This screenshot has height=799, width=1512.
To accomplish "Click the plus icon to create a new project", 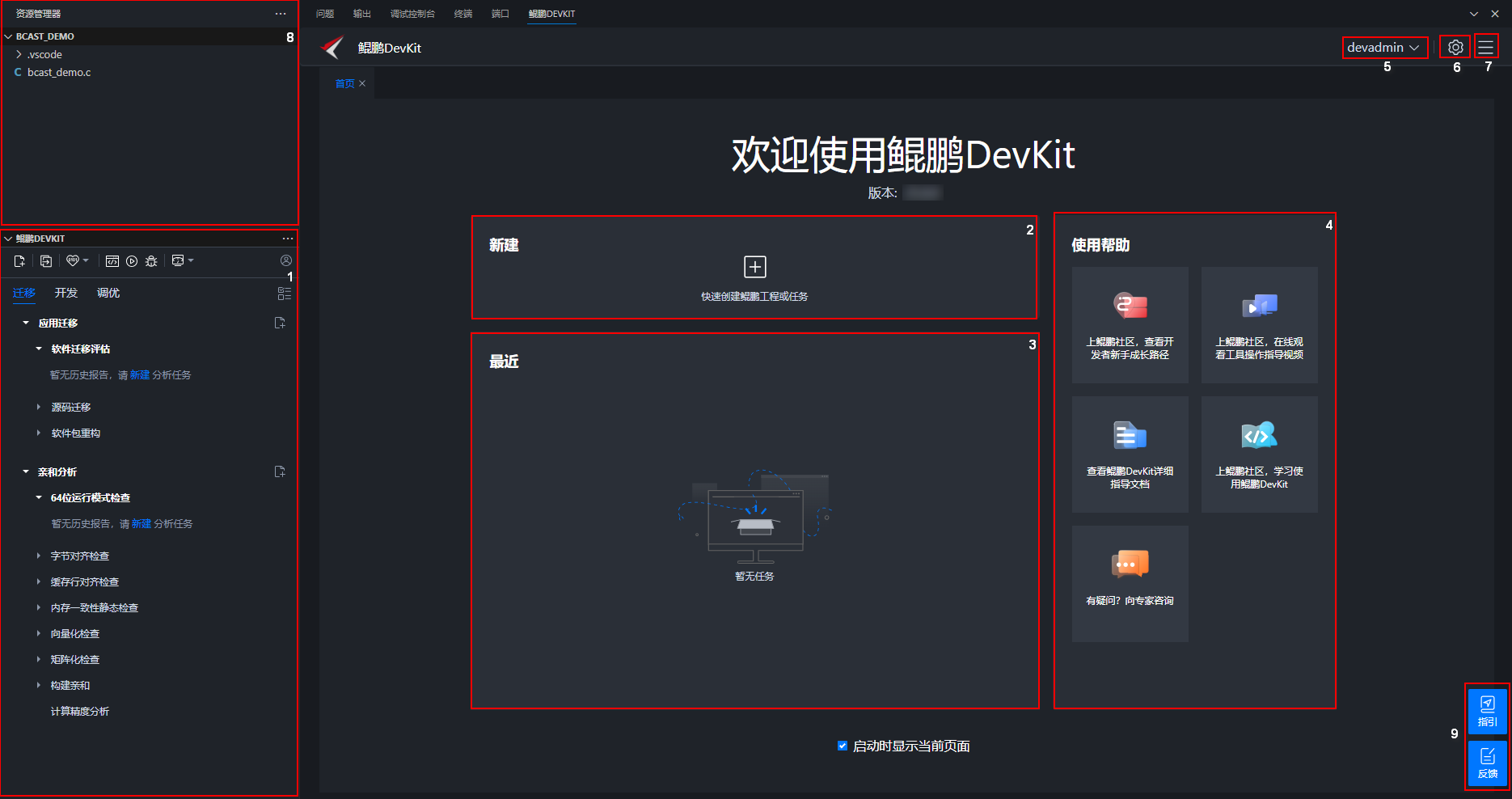I will 754,266.
